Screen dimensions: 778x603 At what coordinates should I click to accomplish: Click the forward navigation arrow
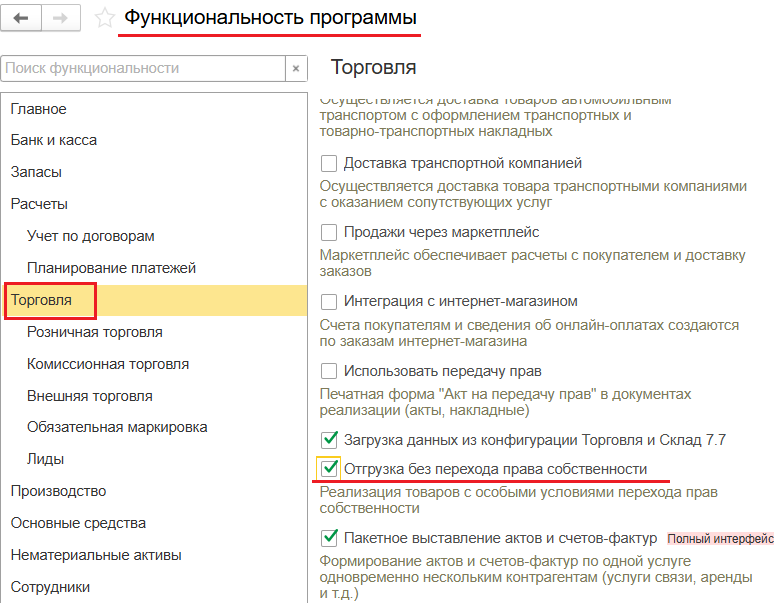coord(61,18)
